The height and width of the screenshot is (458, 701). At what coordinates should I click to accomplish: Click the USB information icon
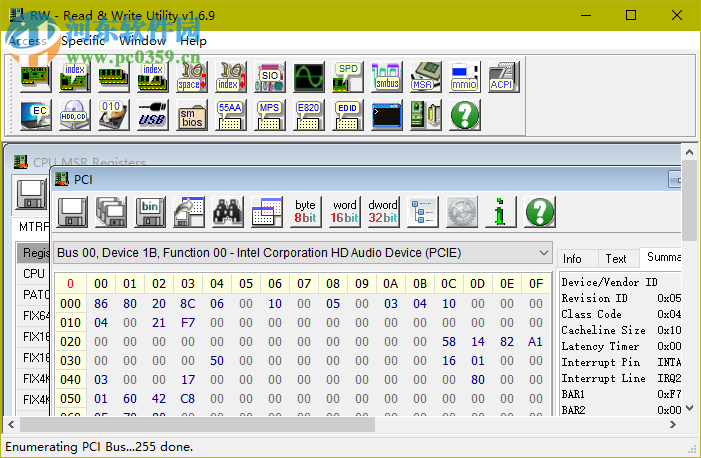tap(152, 115)
